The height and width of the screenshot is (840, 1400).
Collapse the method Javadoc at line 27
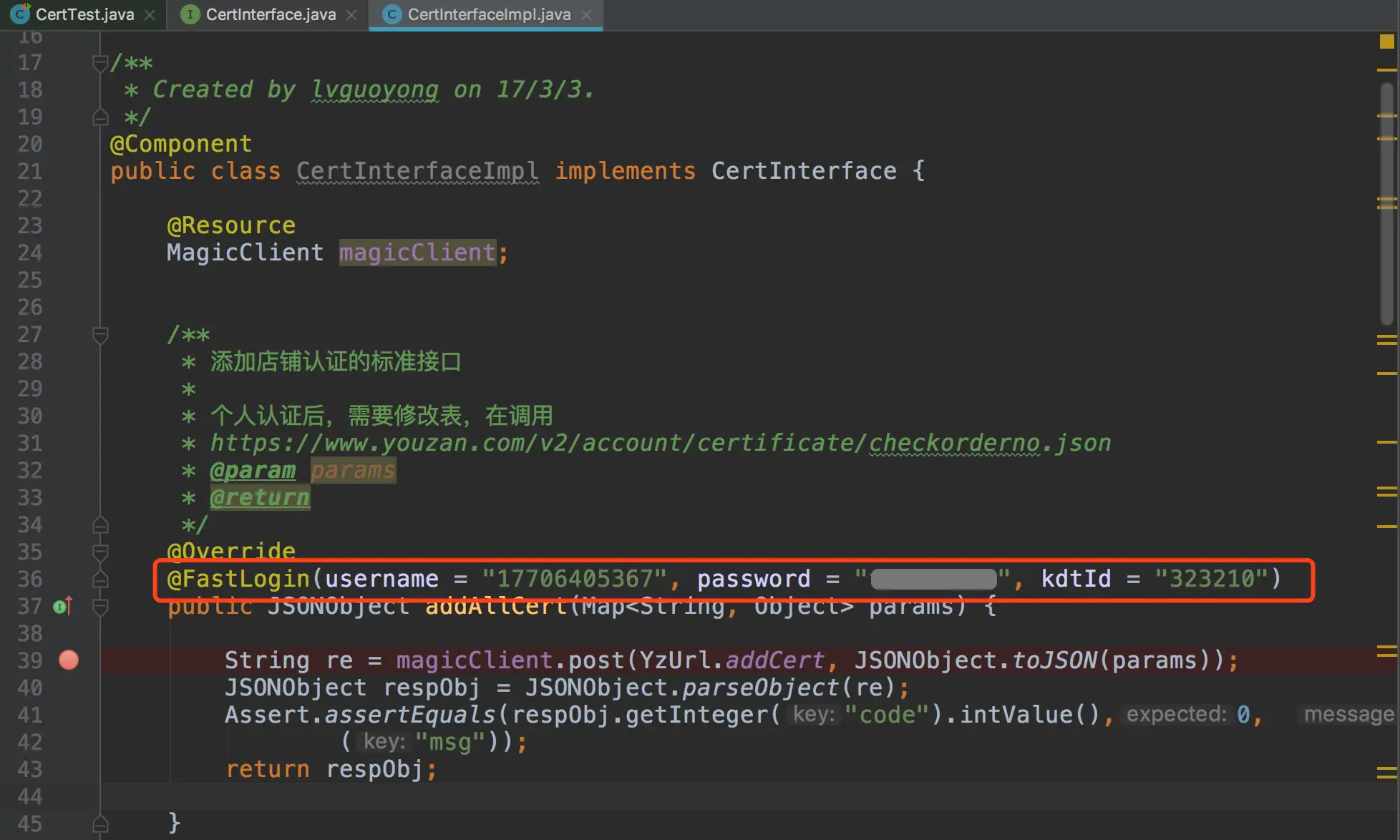click(100, 335)
